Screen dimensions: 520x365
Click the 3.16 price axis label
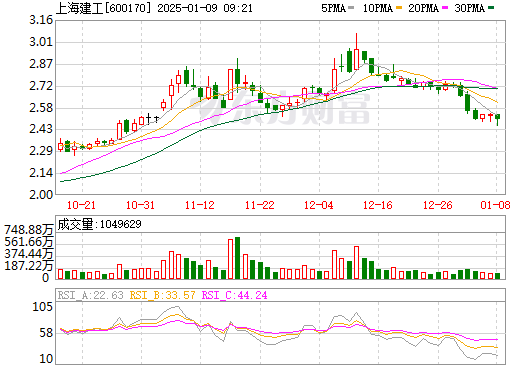pos(41,20)
